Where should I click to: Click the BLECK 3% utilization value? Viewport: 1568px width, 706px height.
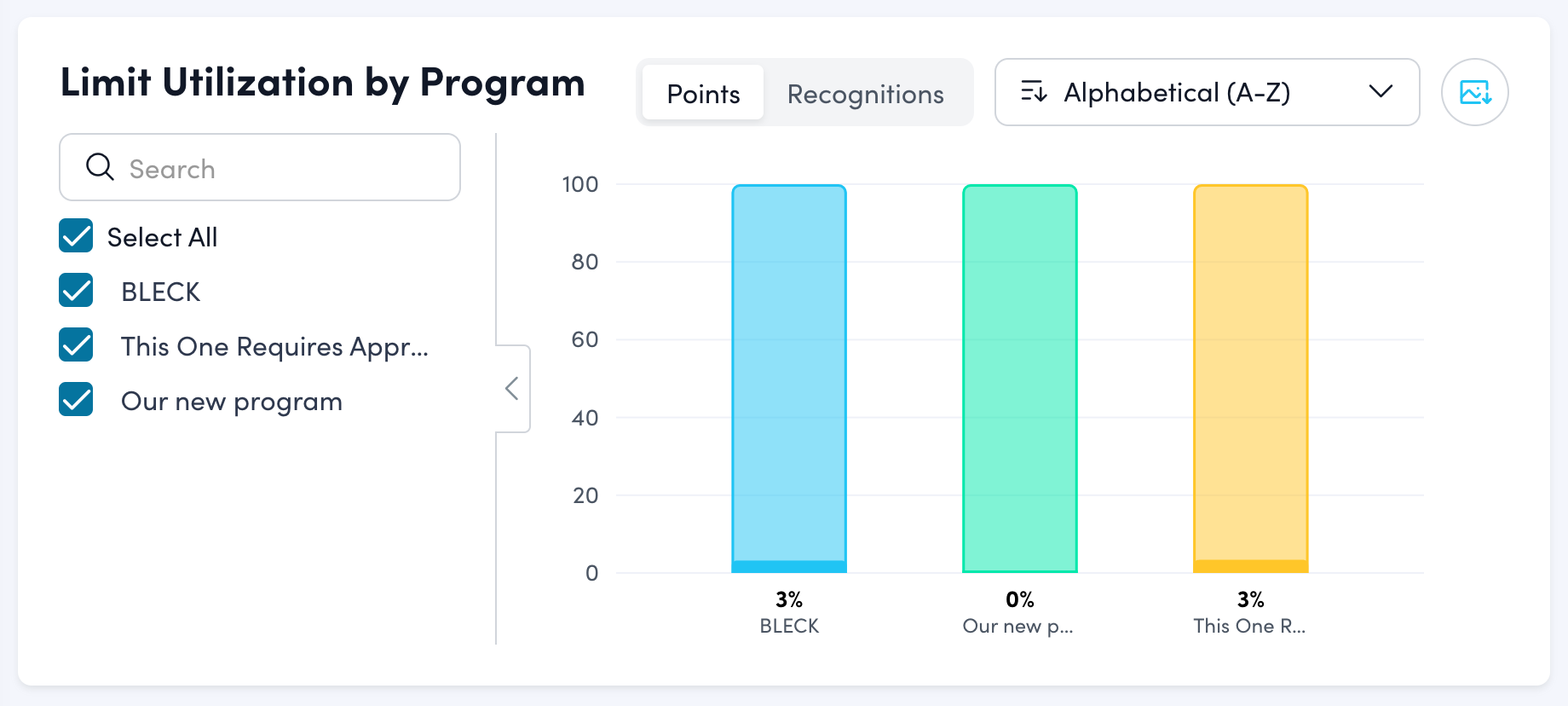[789, 600]
